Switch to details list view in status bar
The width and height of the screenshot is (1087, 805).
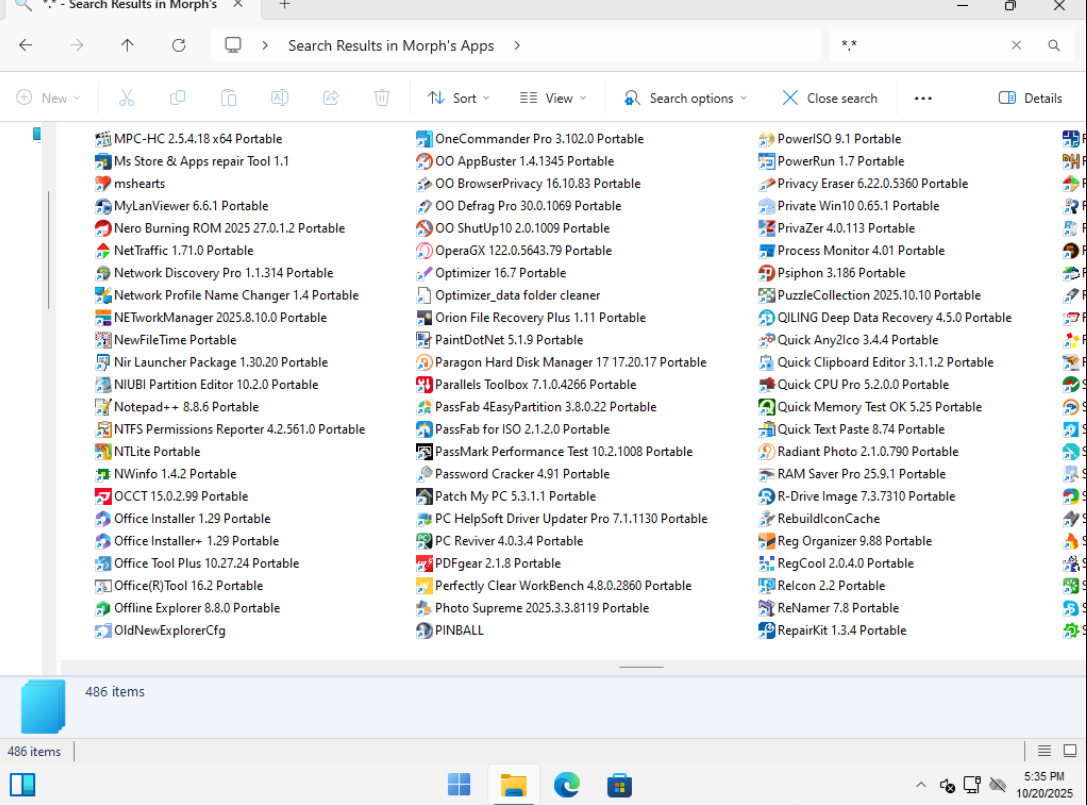[1044, 751]
